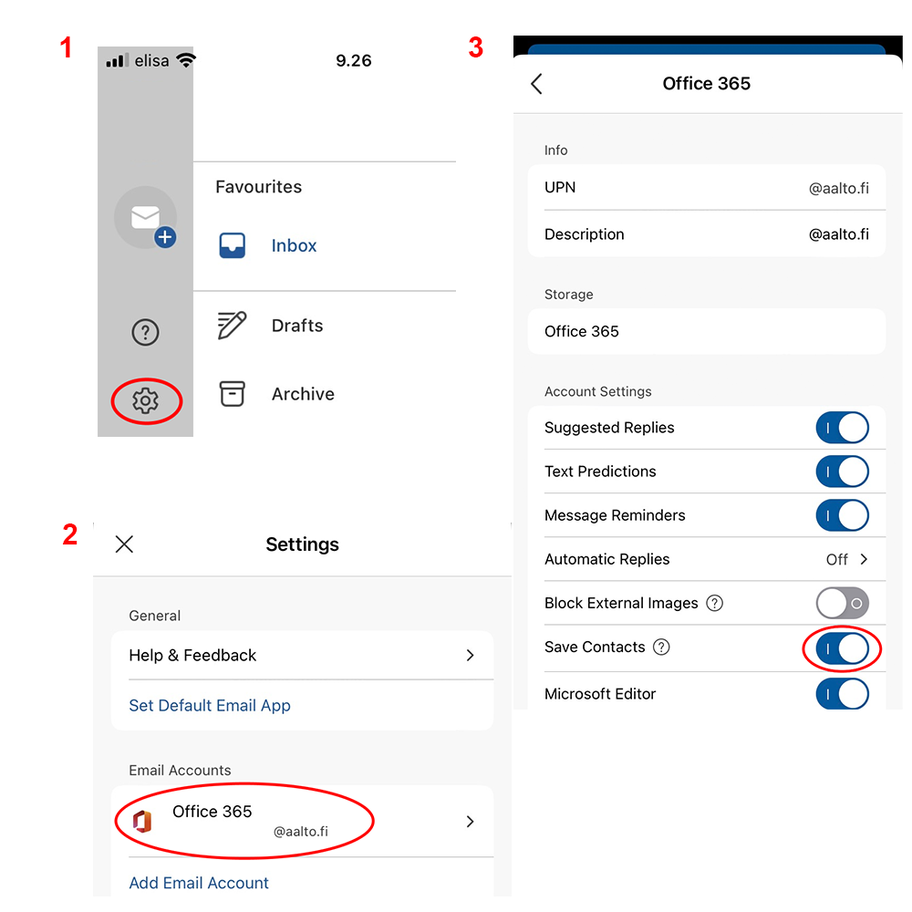
Task: Expand Help & Feedback with its chevron
Action: point(470,655)
